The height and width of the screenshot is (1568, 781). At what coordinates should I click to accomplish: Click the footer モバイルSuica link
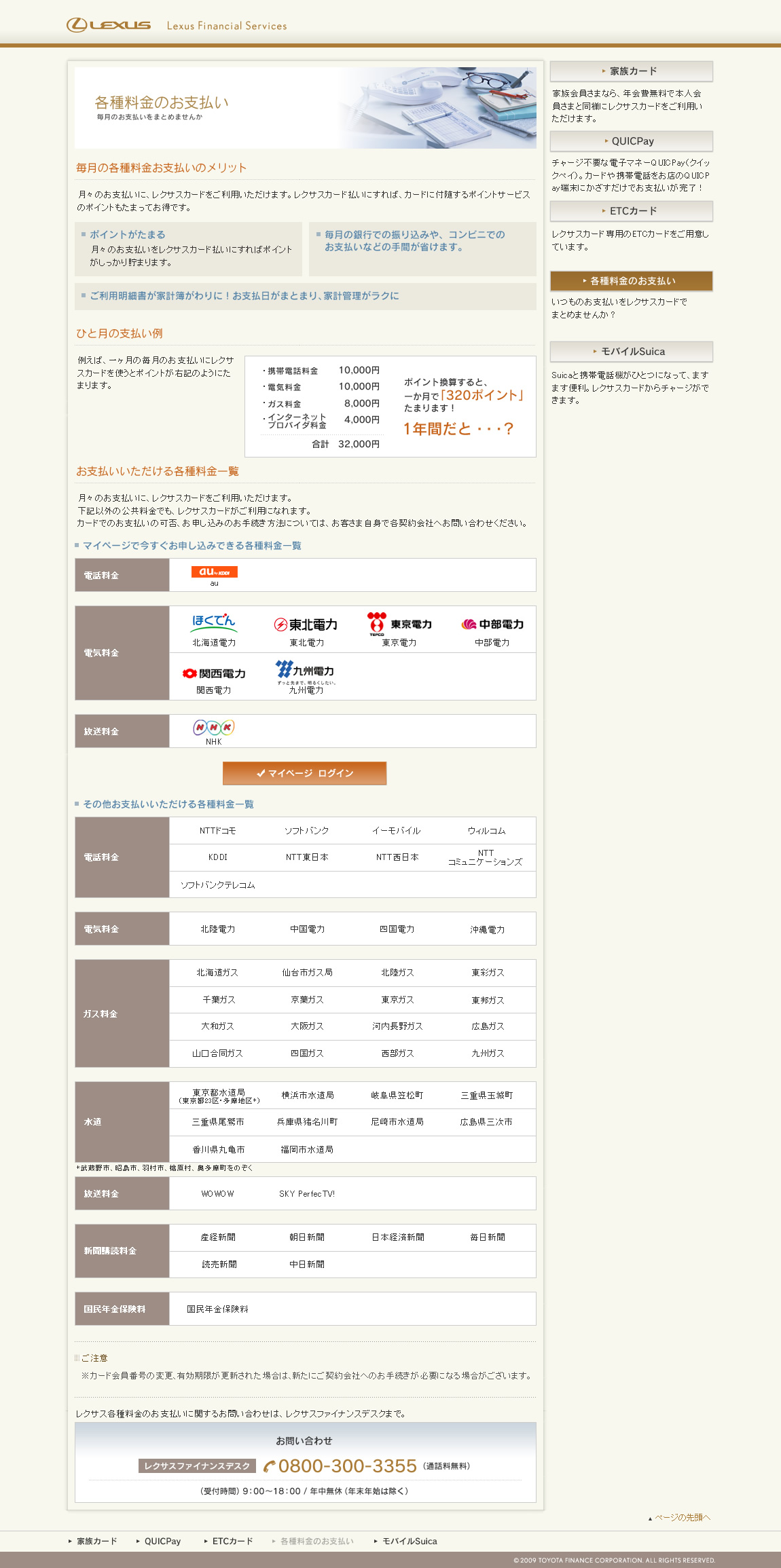(x=409, y=1542)
